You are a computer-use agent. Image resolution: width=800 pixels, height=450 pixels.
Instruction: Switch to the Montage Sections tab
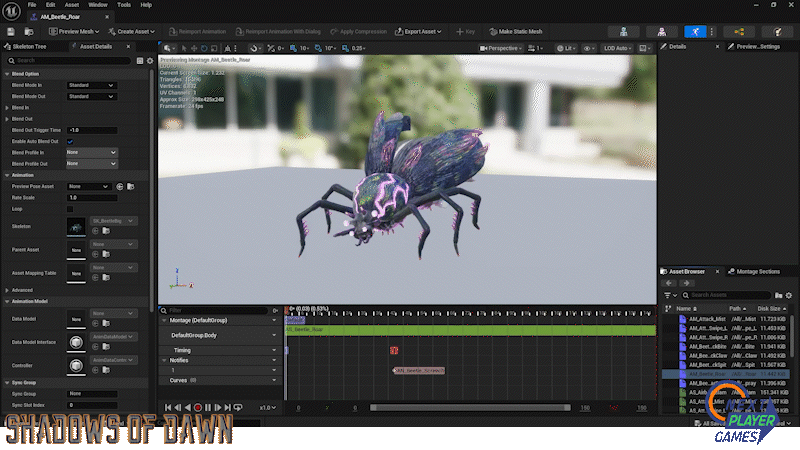click(x=754, y=272)
